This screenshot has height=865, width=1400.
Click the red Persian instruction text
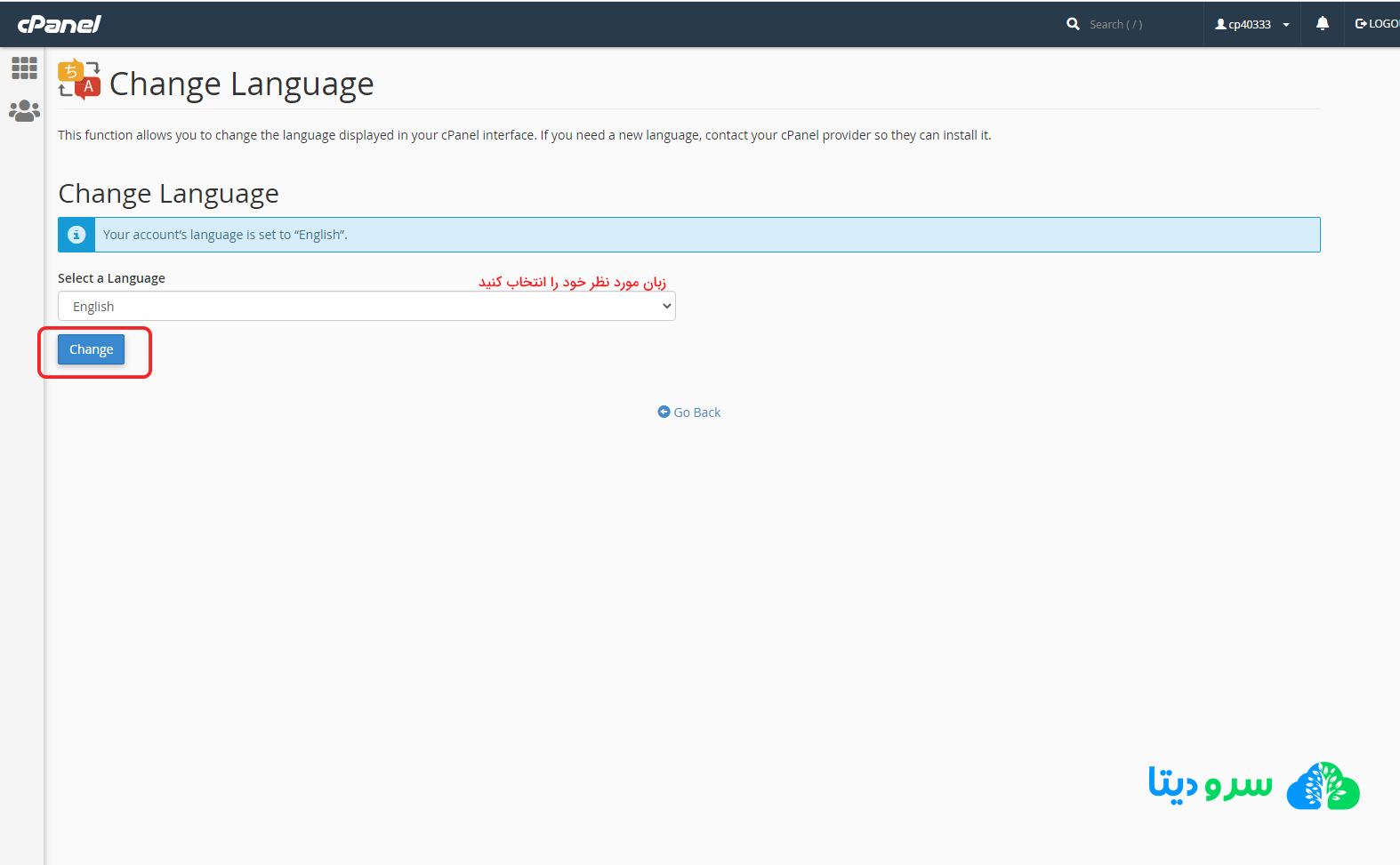(572, 282)
